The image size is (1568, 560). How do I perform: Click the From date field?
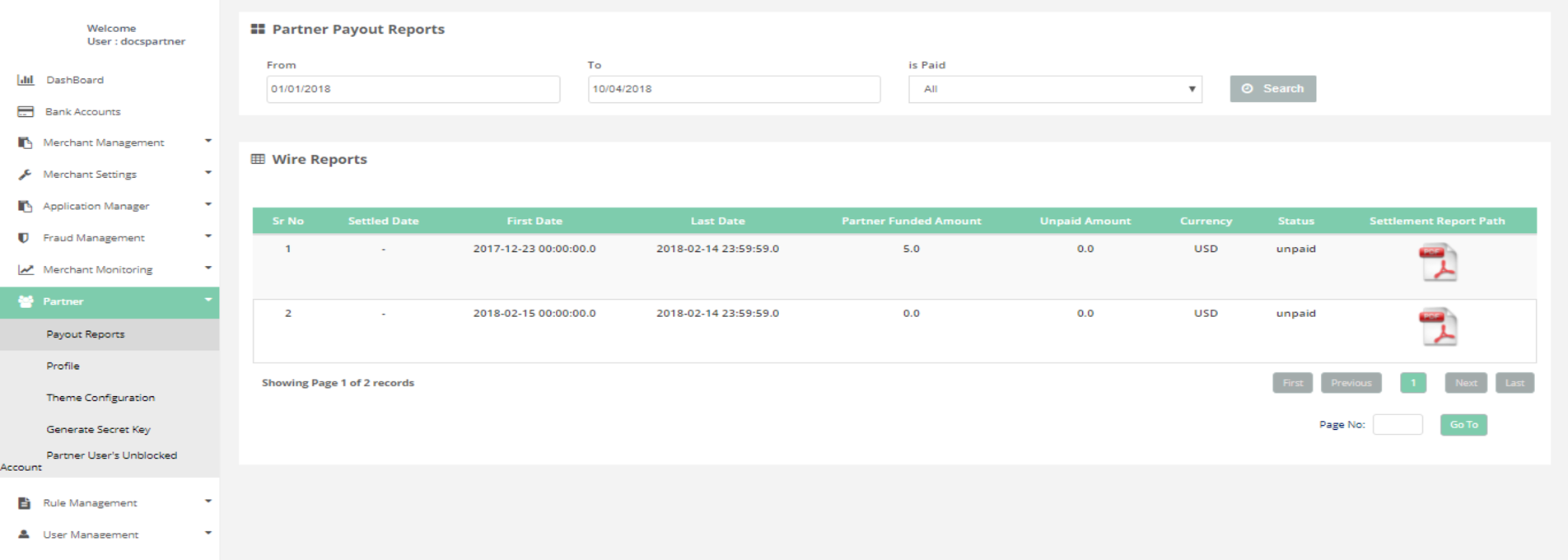[x=413, y=89]
